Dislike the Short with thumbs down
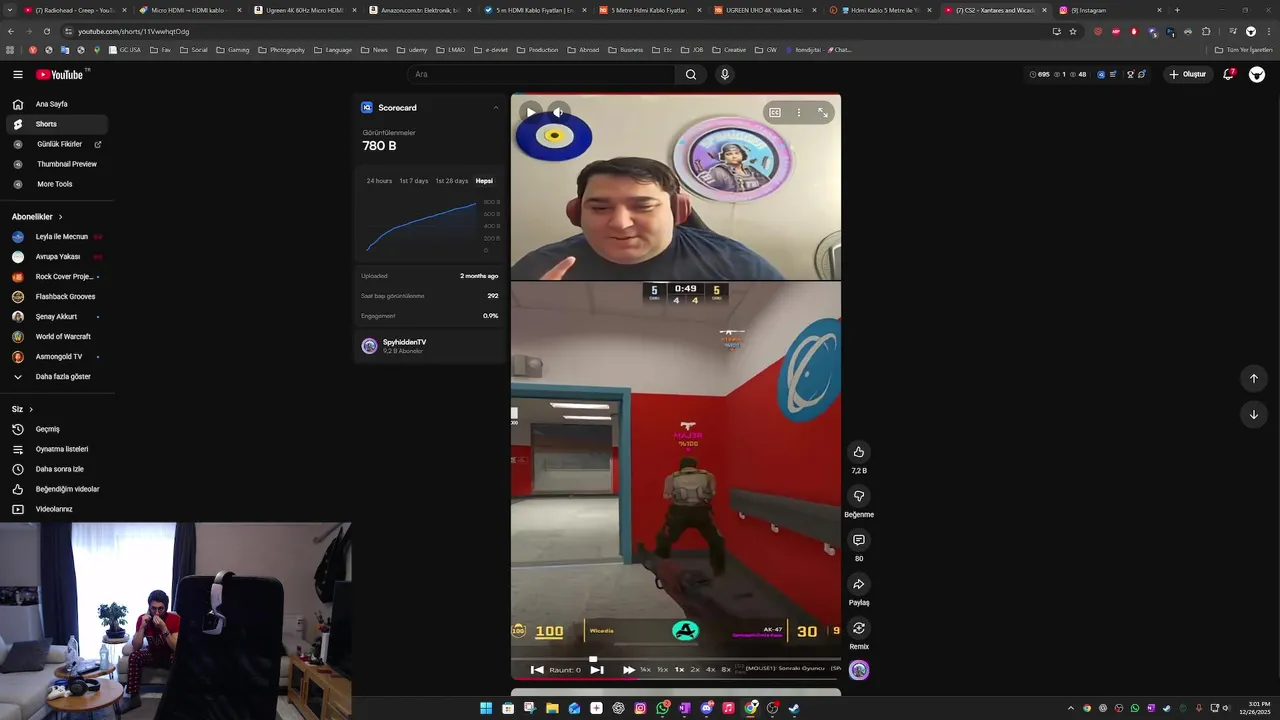The image size is (1280, 720). coord(858,496)
